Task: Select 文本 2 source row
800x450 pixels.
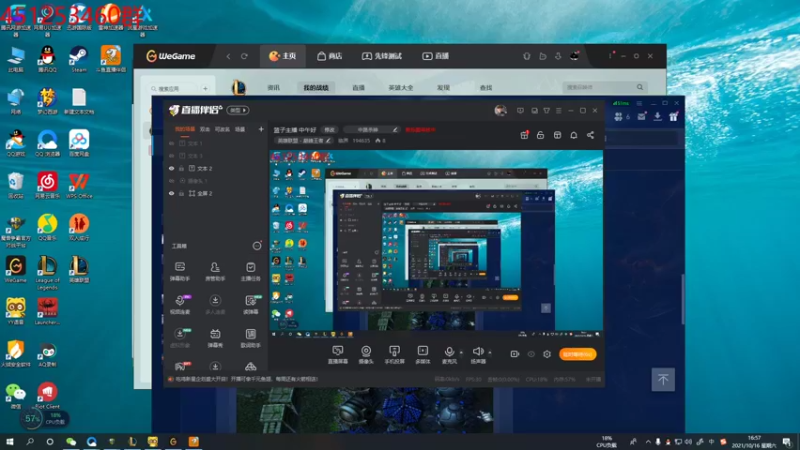Action: click(216, 168)
